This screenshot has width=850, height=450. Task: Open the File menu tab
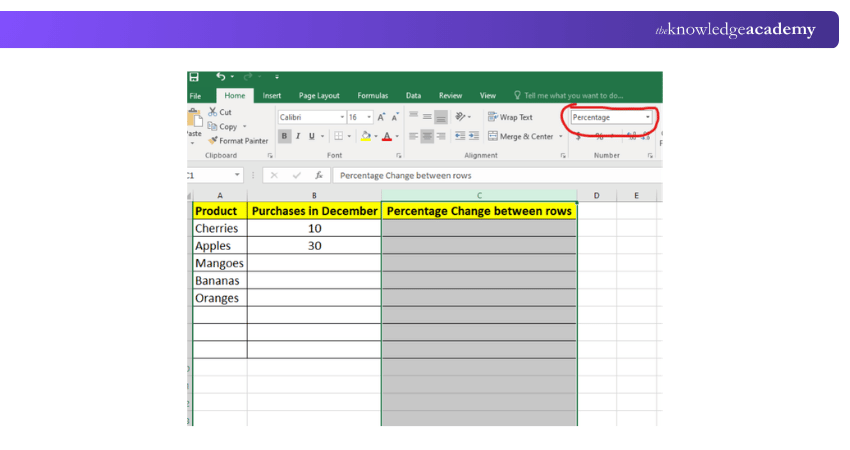195,96
